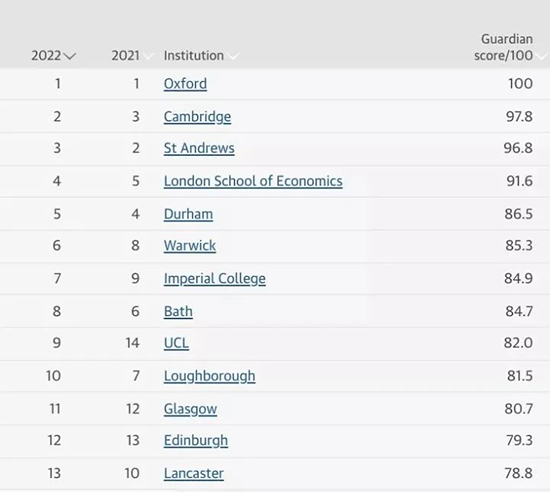Sort by the 2021 ranking column chevron
This screenshot has height=492, width=550.
148,56
